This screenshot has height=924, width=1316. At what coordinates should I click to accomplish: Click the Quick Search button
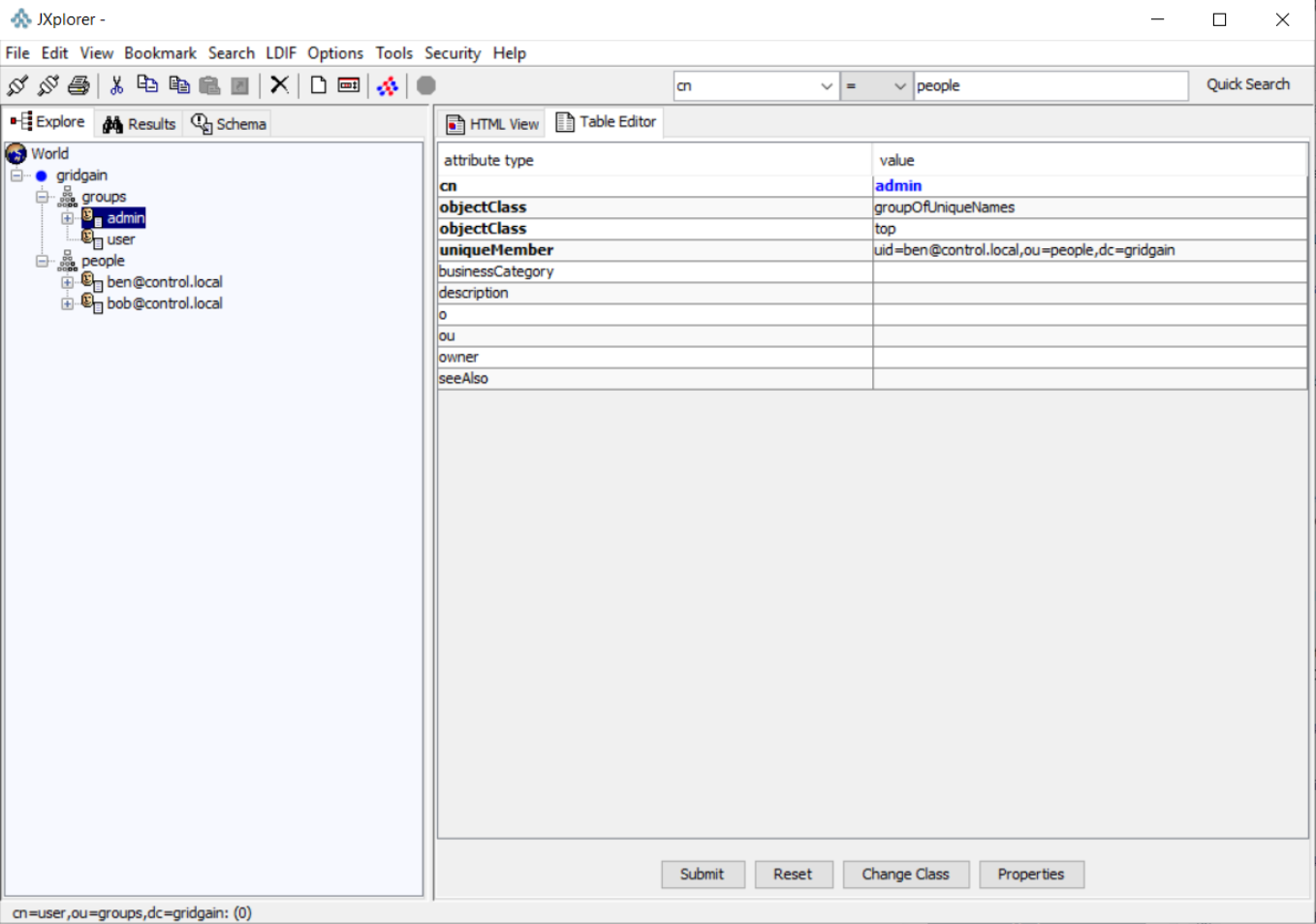click(x=1248, y=84)
